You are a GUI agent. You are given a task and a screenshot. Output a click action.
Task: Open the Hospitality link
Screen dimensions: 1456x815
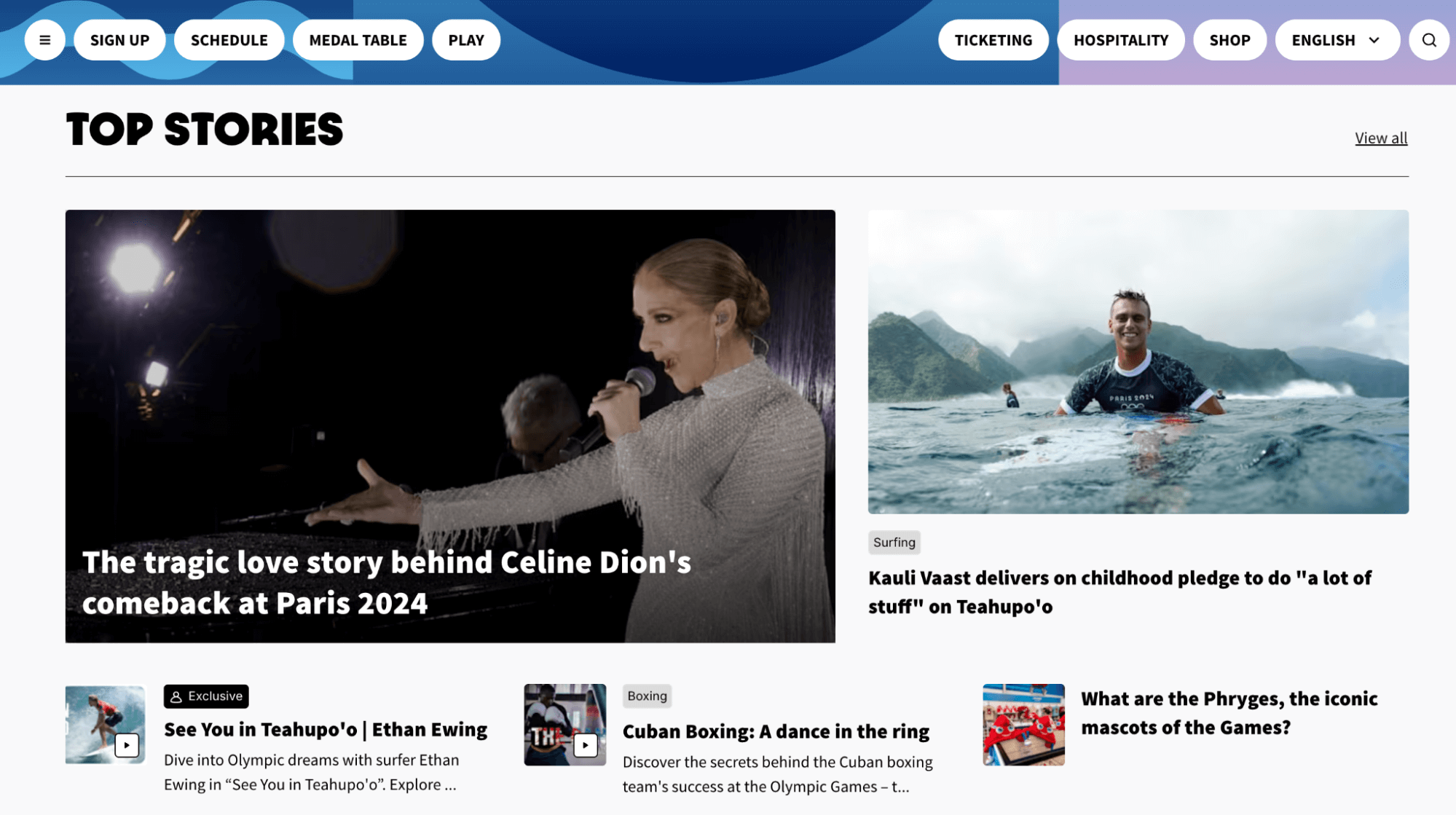(x=1120, y=40)
